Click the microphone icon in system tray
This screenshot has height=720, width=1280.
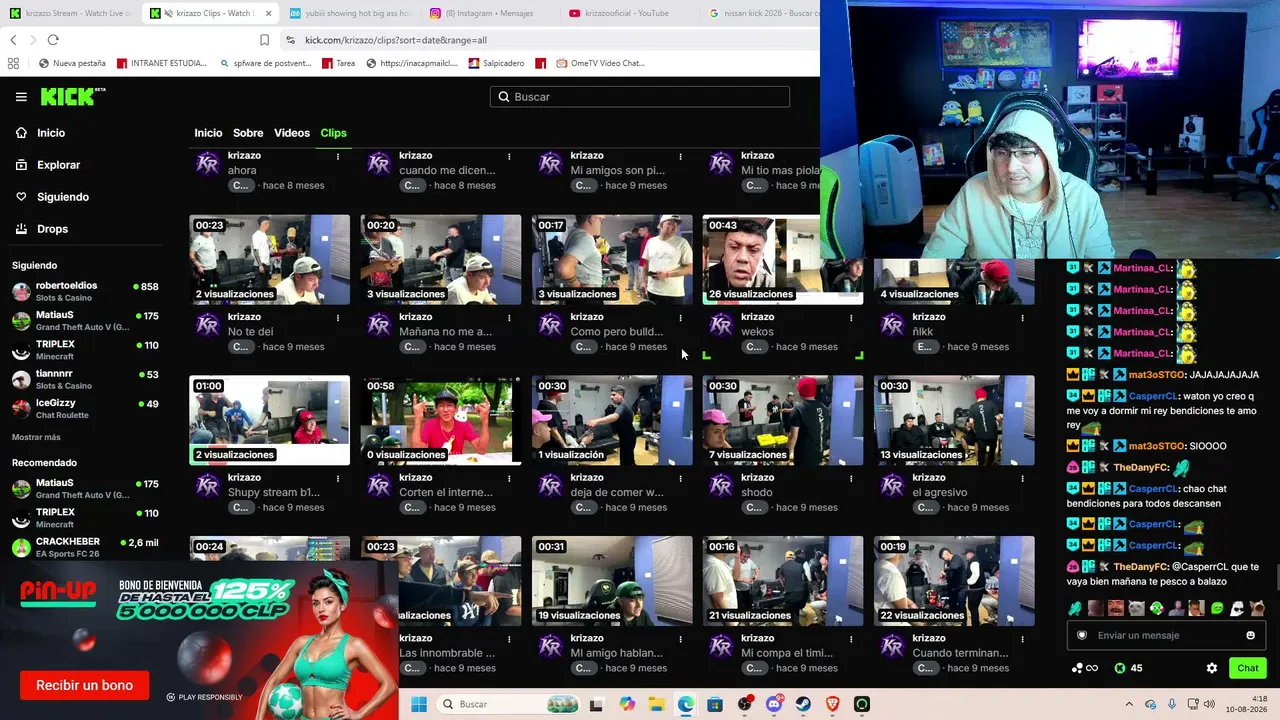click(x=1172, y=704)
